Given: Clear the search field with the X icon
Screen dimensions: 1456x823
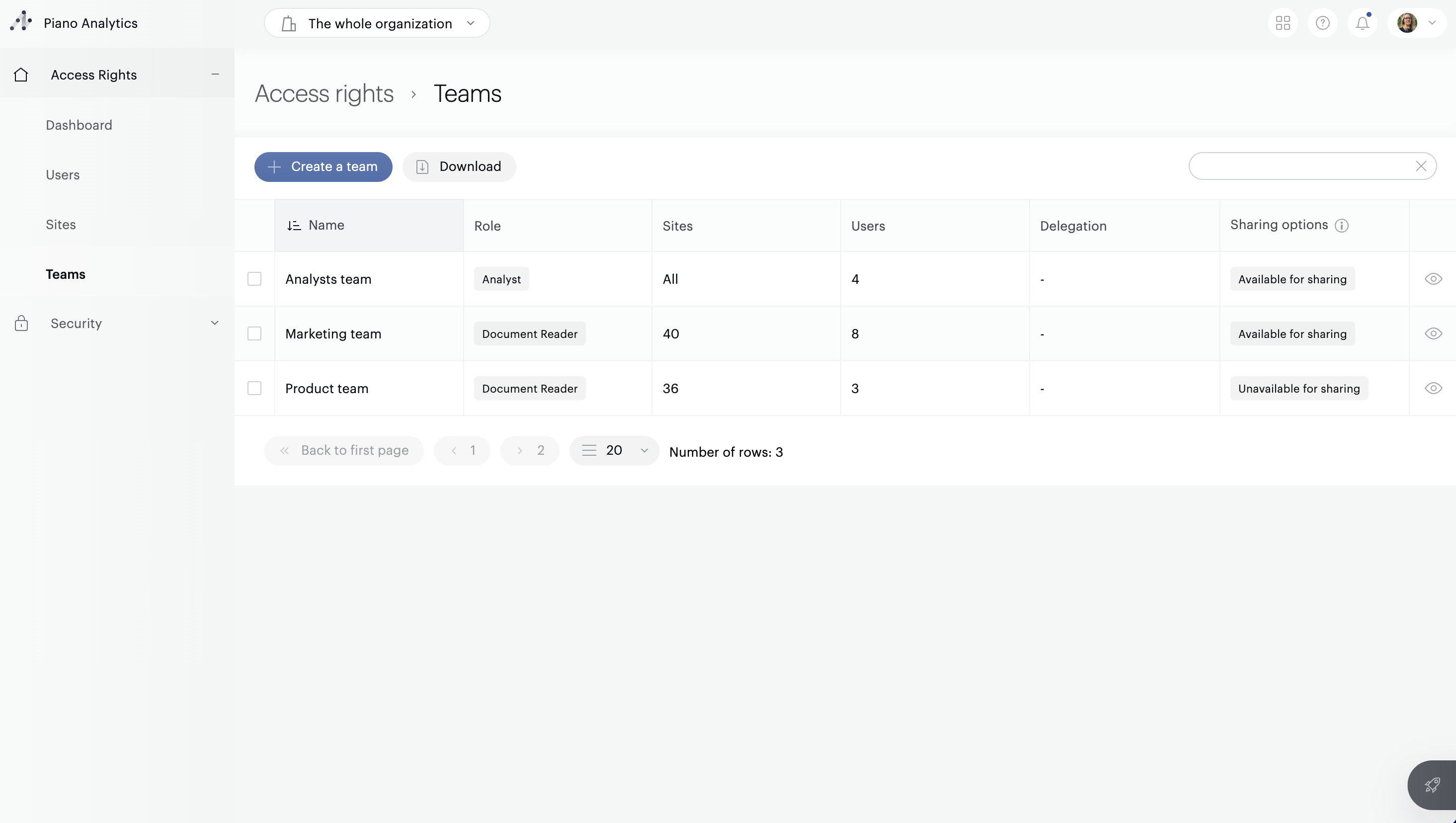Looking at the screenshot, I should click(1420, 166).
